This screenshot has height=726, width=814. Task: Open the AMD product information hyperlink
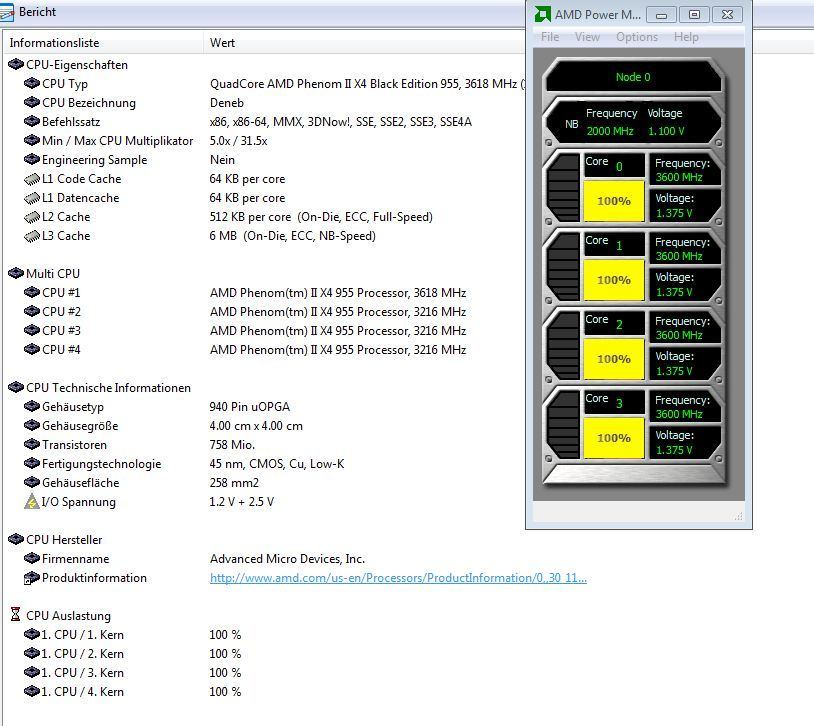pyautogui.click(x=398, y=578)
